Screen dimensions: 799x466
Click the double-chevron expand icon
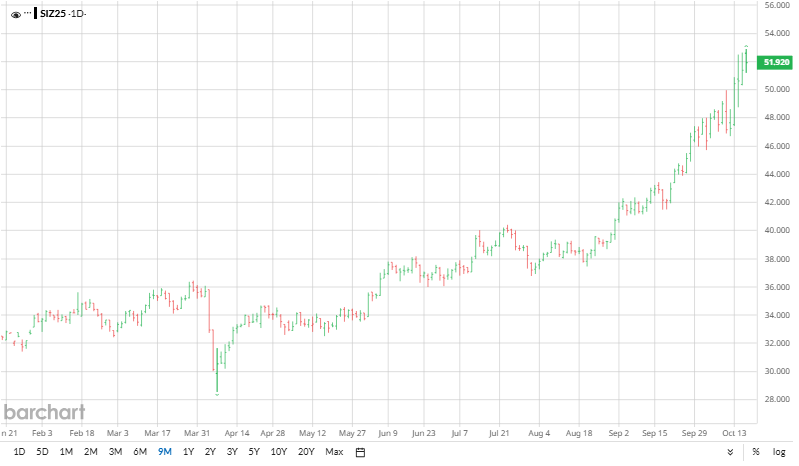pyautogui.click(x=730, y=452)
